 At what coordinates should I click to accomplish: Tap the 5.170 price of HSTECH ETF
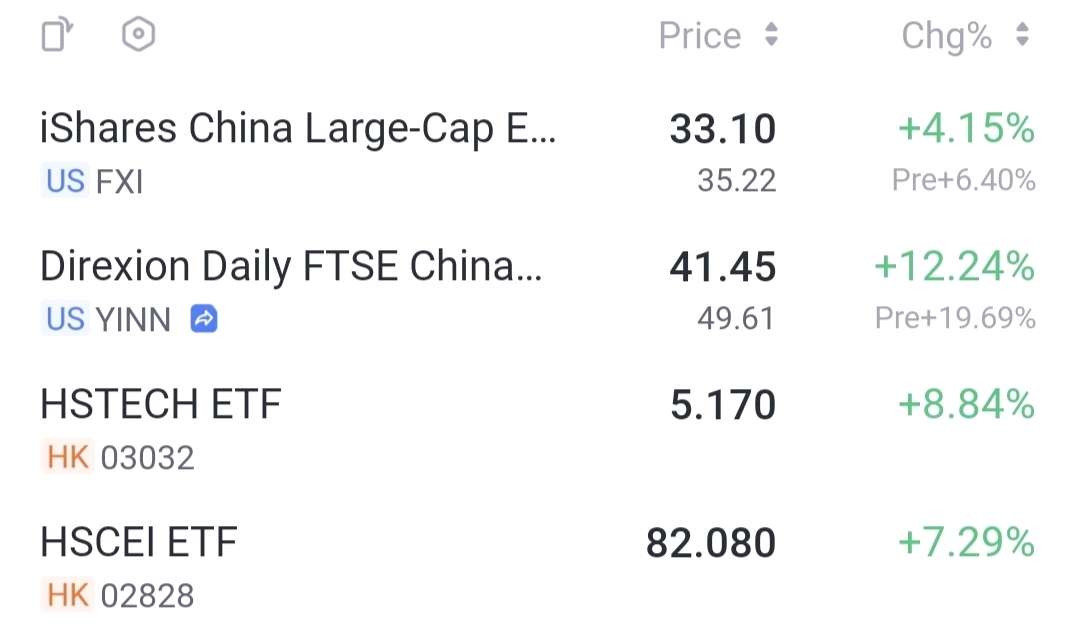[x=723, y=405]
